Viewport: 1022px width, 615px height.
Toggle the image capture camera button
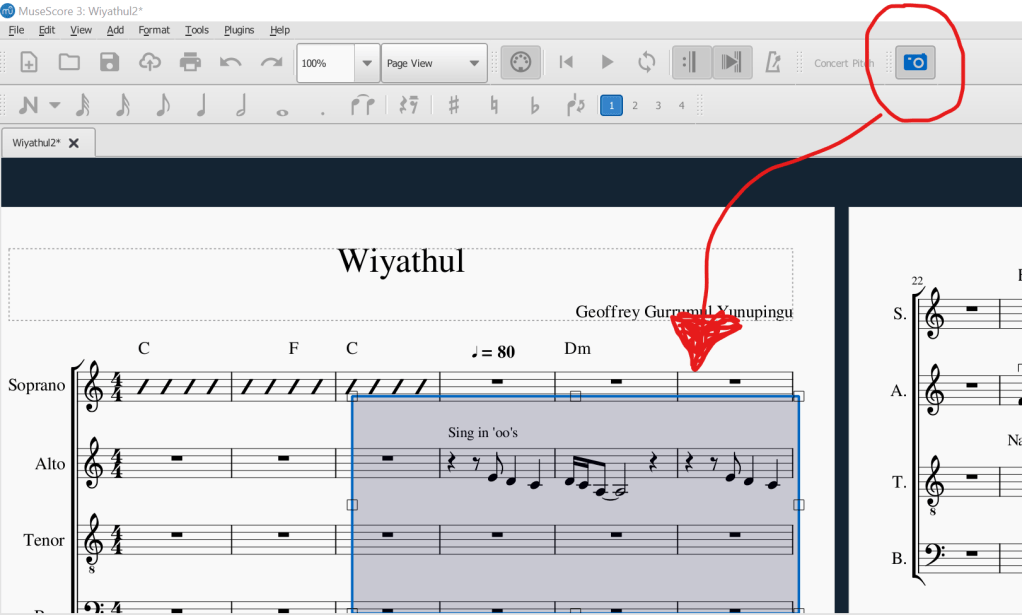point(915,62)
